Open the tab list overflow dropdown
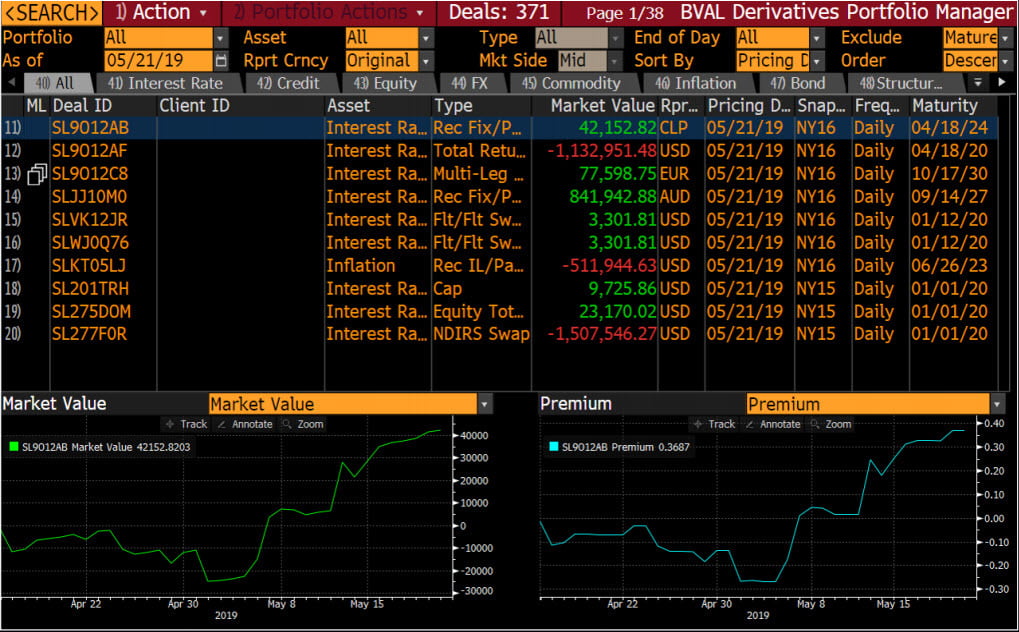1019x632 pixels. pyautogui.click(x=978, y=83)
